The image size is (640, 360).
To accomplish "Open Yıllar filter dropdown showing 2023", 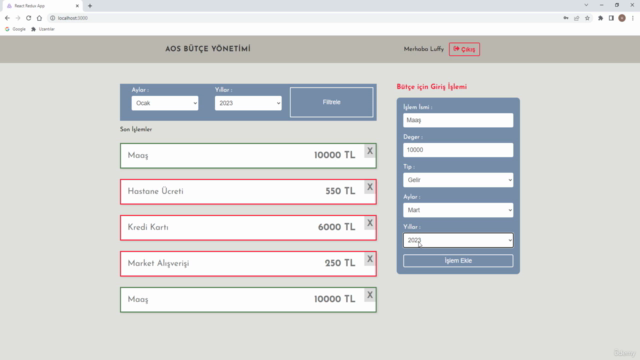I will pyautogui.click(x=248, y=103).
